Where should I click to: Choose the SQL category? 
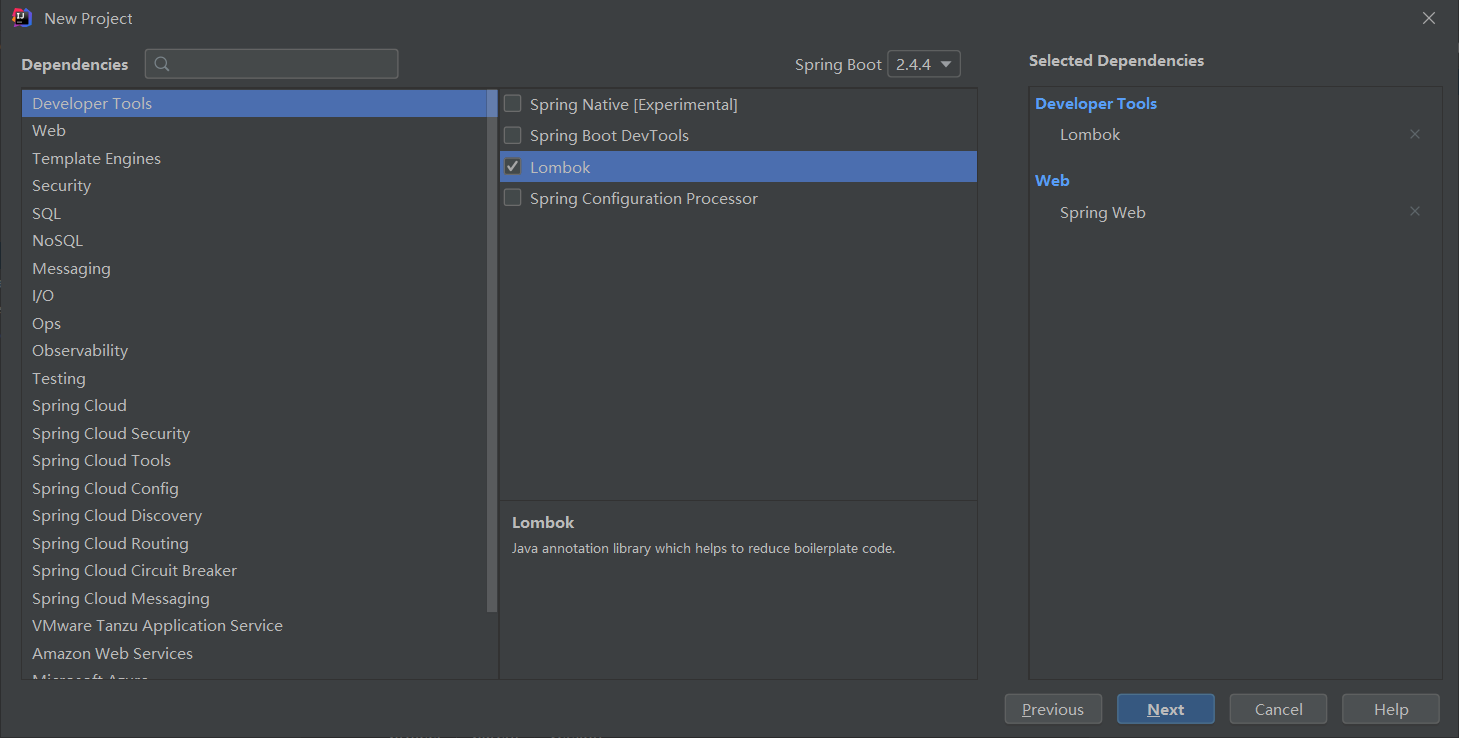pos(46,213)
